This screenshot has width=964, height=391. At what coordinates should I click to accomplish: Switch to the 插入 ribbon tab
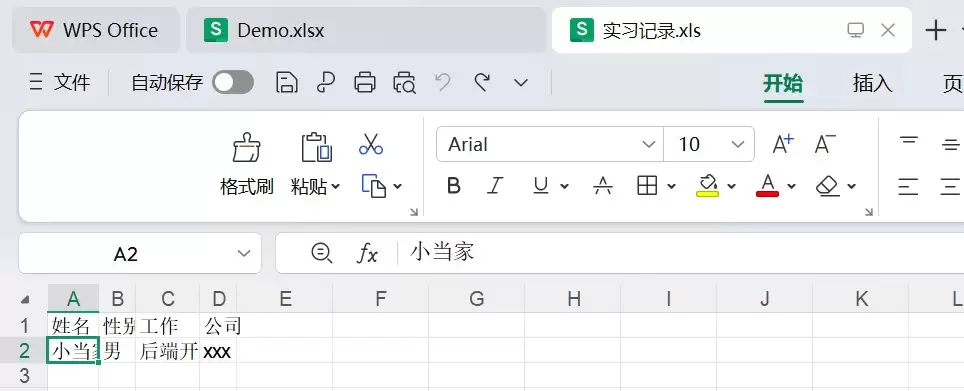[872, 83]
